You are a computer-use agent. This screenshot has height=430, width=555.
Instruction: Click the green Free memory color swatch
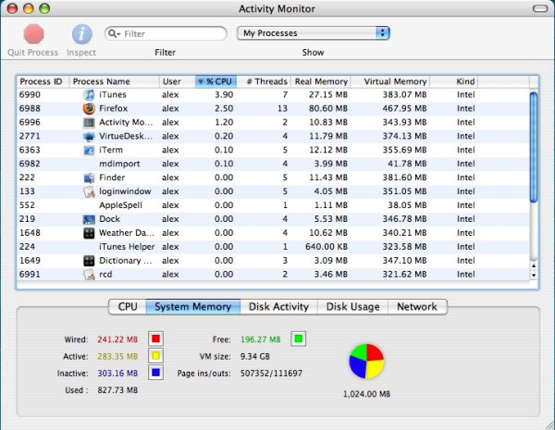298,339
